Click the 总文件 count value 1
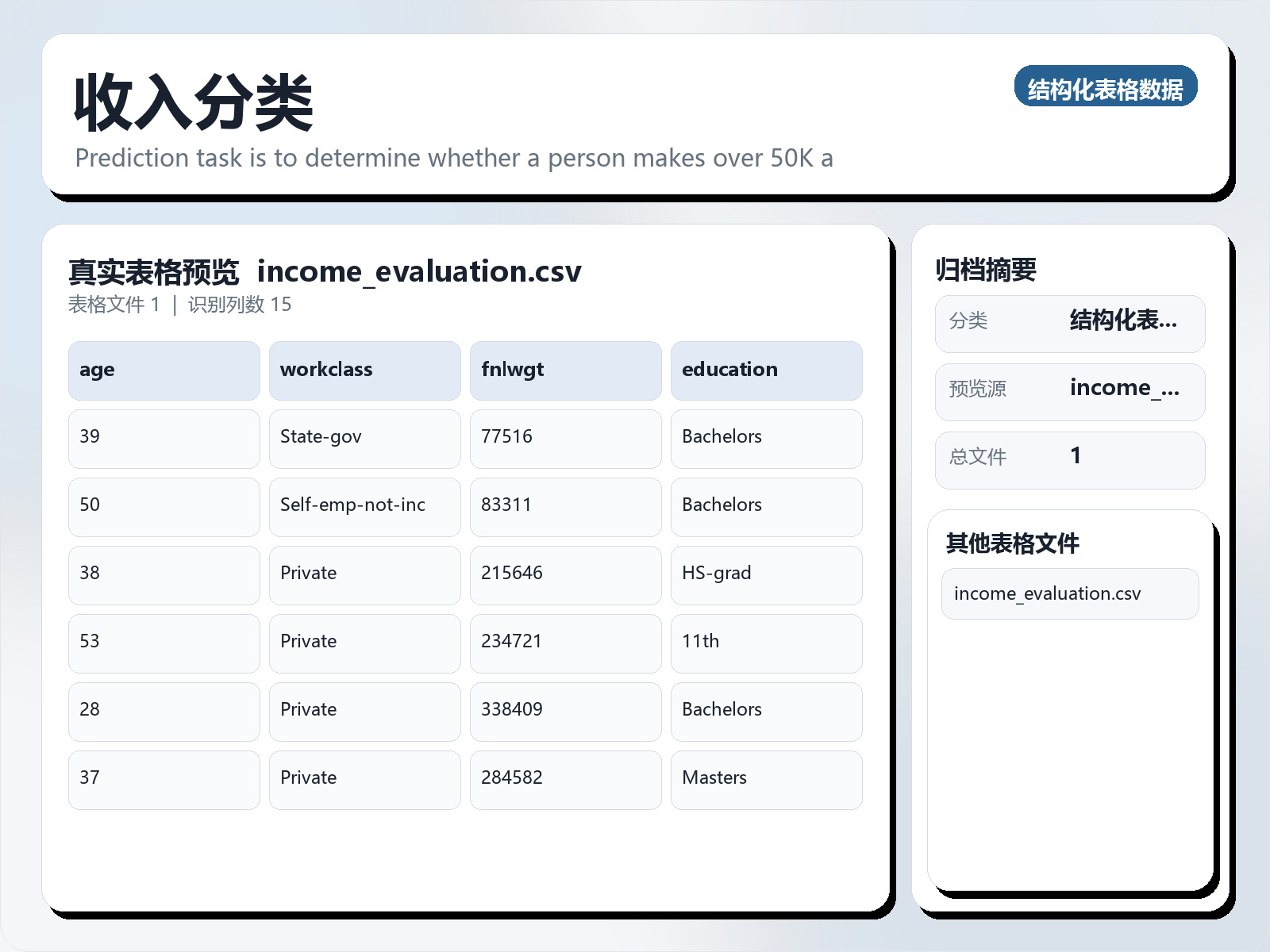1270x952 pixels. click(x=1076, y=456)
